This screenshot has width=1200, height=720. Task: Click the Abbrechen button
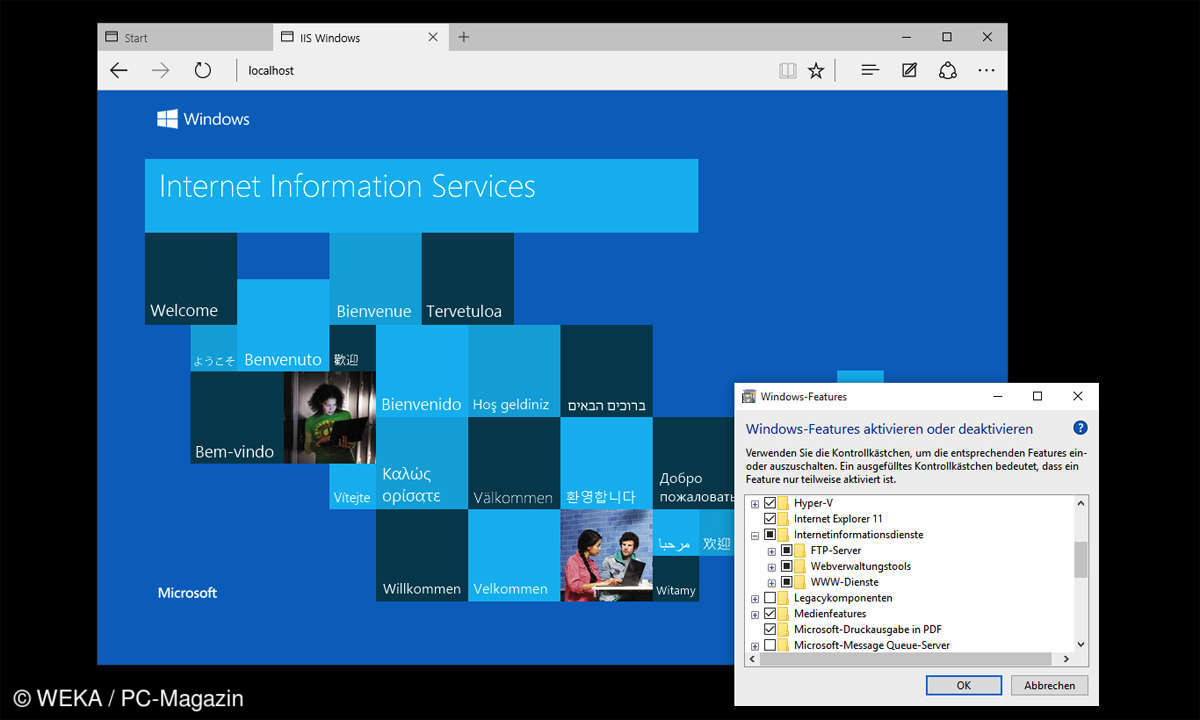click(x=1049, y=685)
